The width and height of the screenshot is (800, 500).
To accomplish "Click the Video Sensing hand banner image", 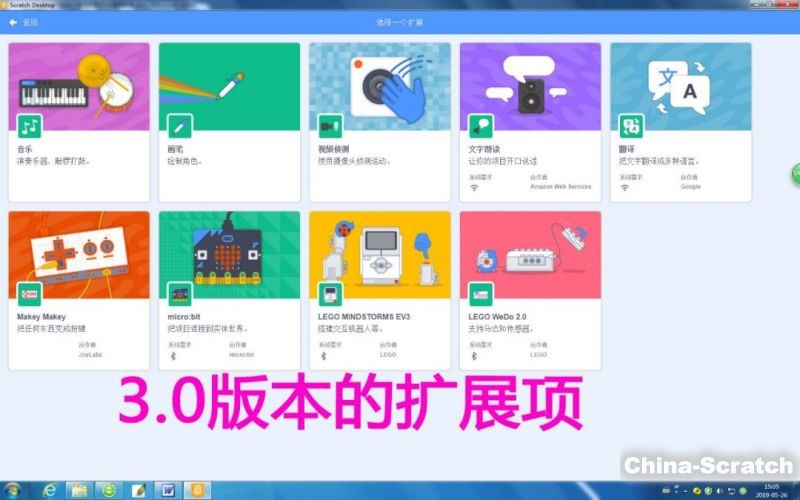I will [x=380, y=86].
